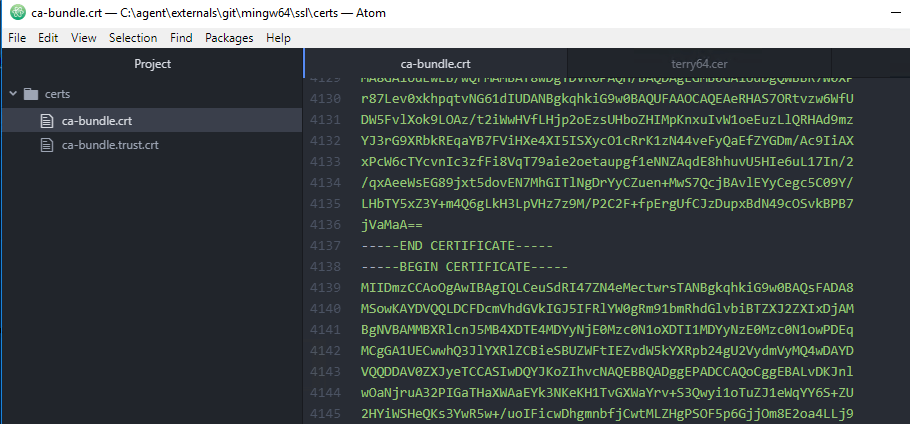910x424 pixels.
Task: Click the Project panel header
Action: [x=153, y=64]
